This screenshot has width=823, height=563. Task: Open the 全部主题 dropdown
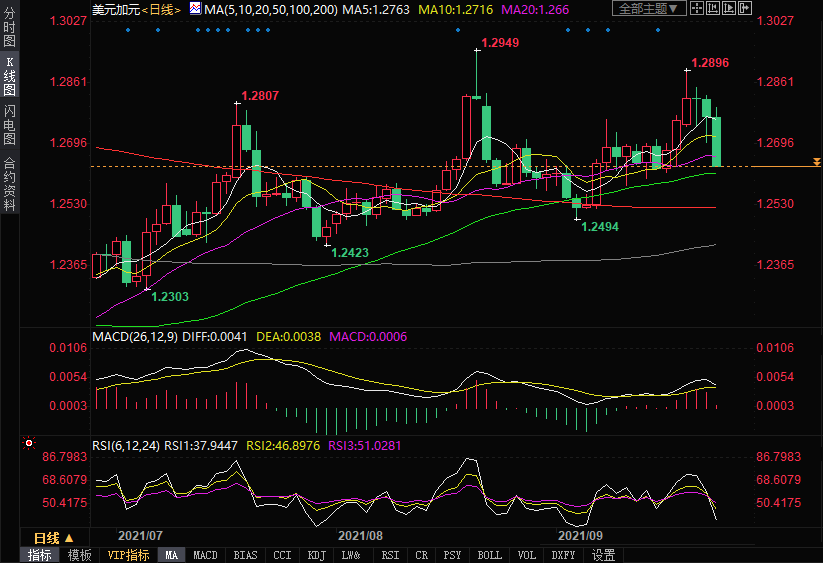pyautogui.click(x=649, y=9)
